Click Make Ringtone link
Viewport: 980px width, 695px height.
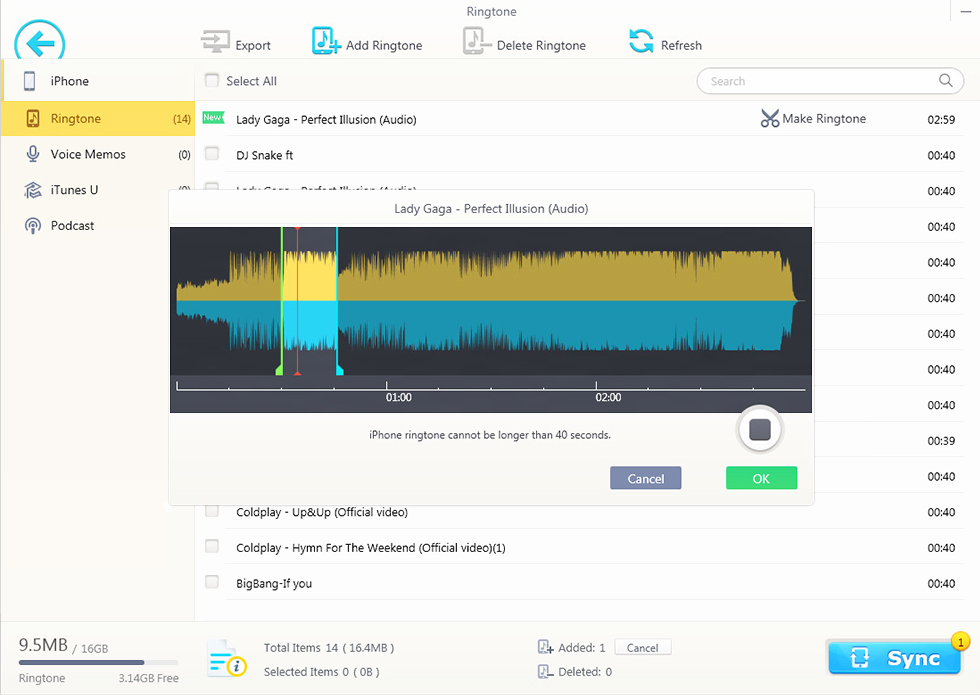[824, 119]
